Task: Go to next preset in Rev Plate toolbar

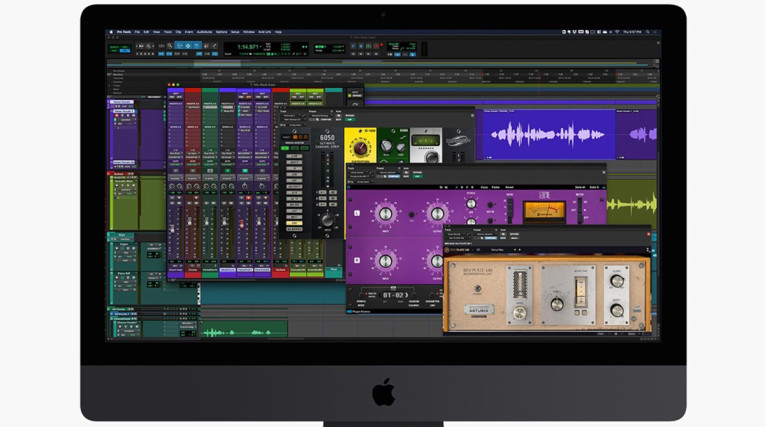Action: [520, 249]
